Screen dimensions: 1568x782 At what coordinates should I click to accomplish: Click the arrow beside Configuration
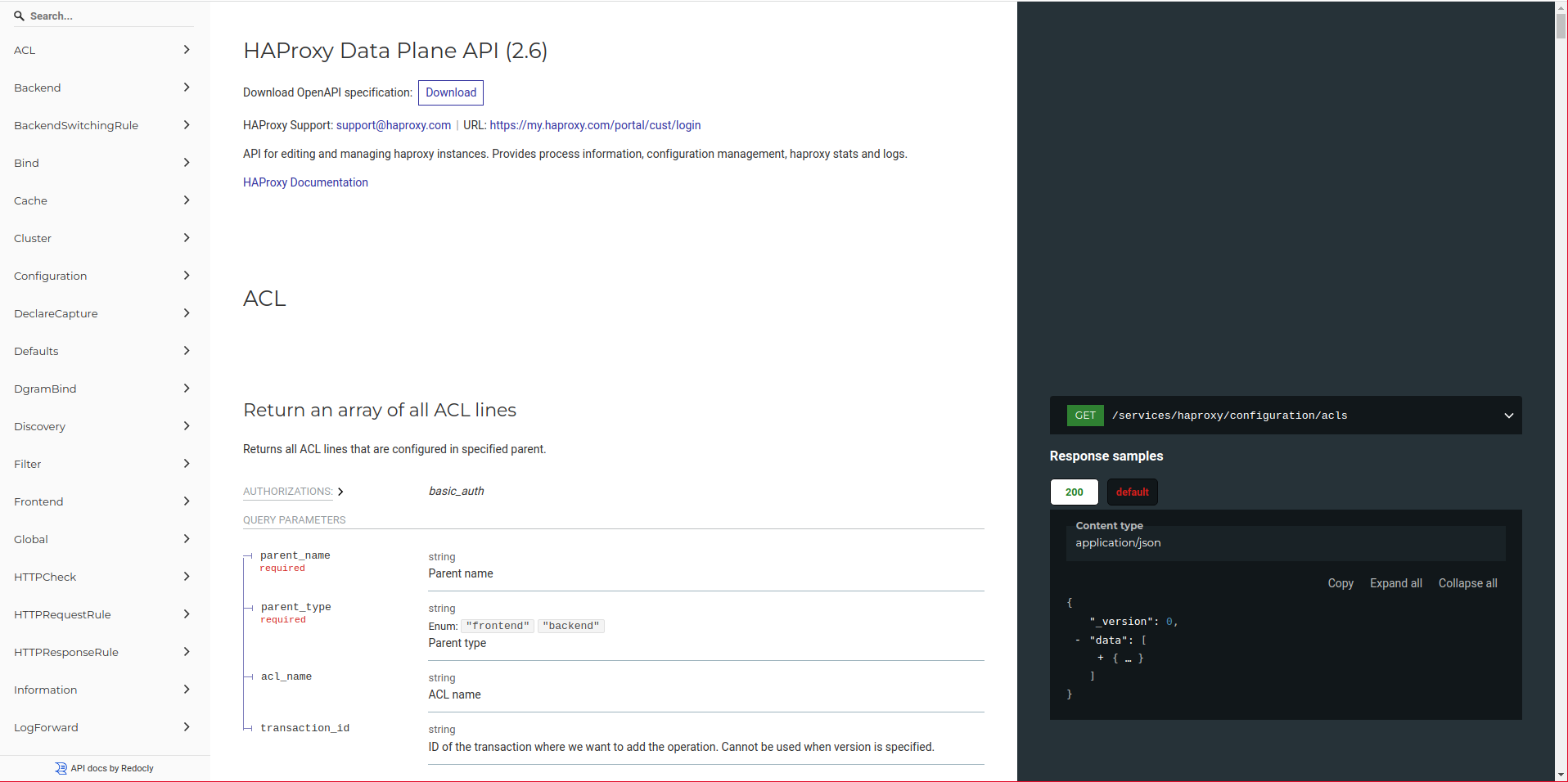tap(187, 276)
